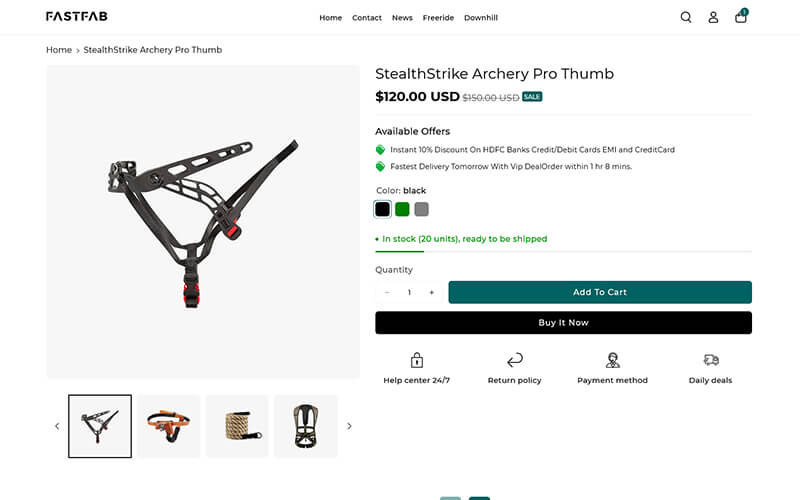The image size is (800, 500).
Task: Click the Daily deals truck icon
Action: click(710, 360)
